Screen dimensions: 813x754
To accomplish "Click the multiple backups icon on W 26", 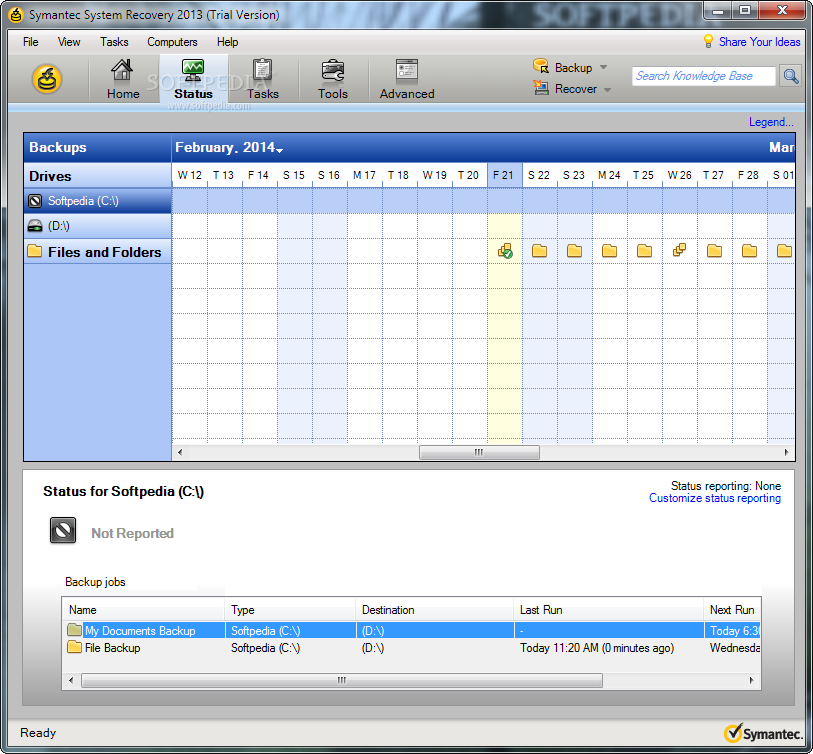I will coord(679,250).
